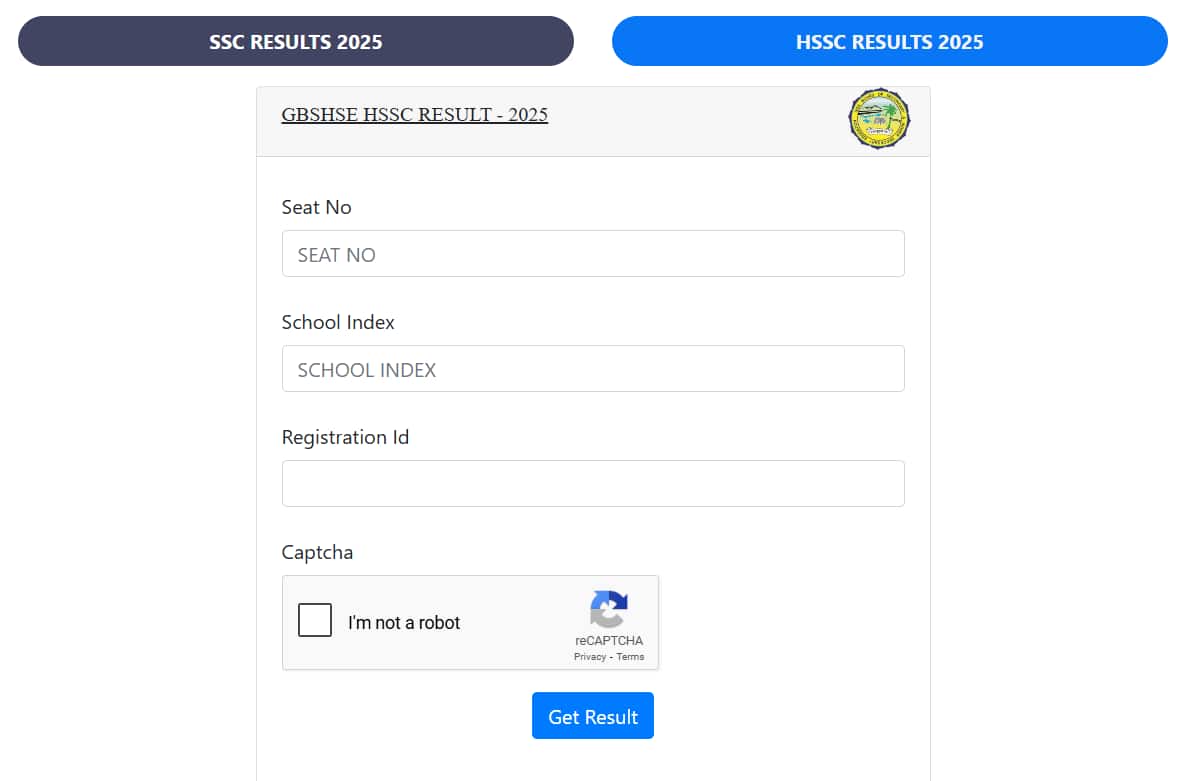
Task: Open the reCAPTCHA Terms link
Action: [x=630, y=657]
